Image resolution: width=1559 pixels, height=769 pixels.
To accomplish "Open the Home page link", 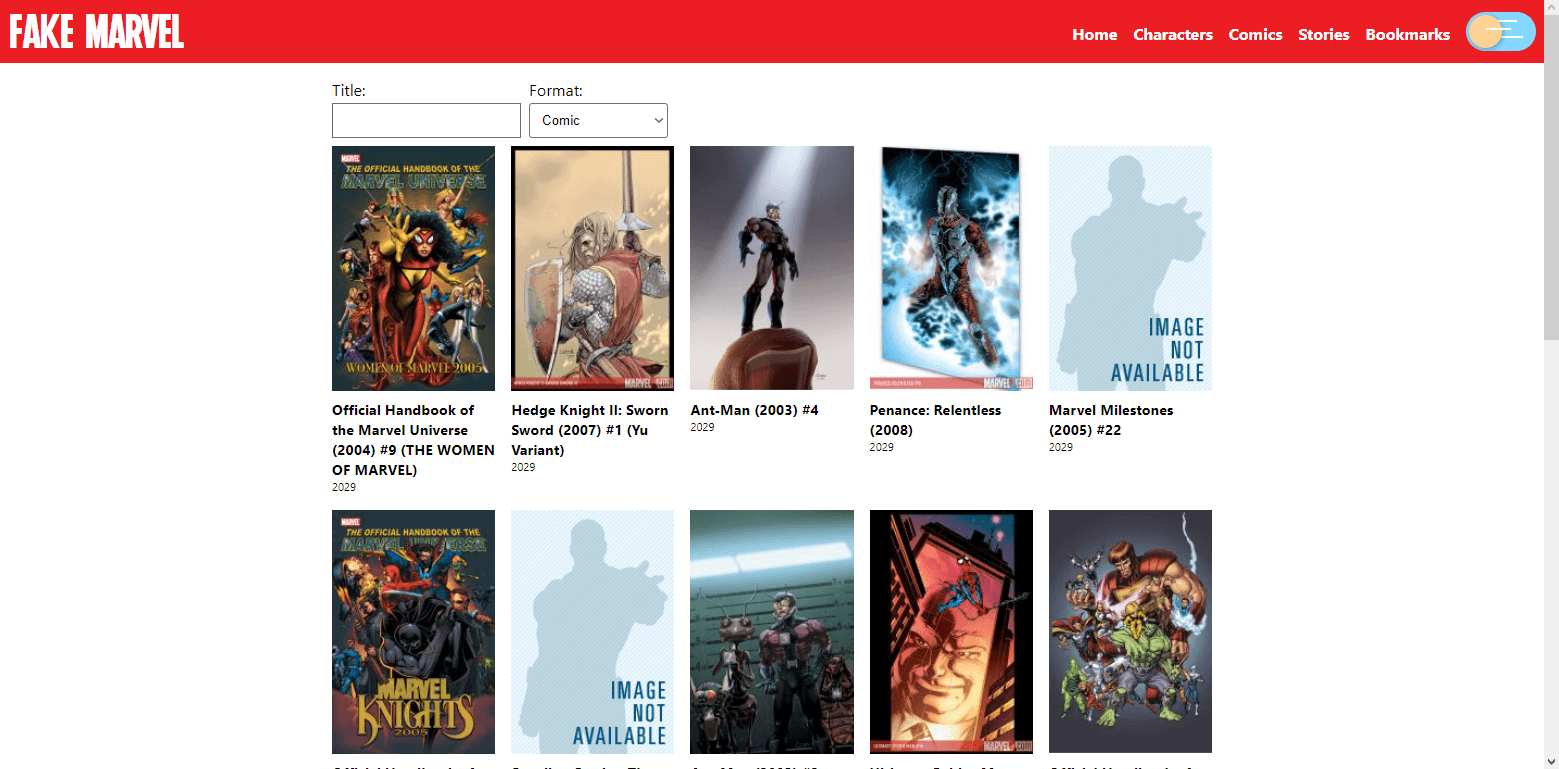I will pyautogui.click(x=1094, y=34).
